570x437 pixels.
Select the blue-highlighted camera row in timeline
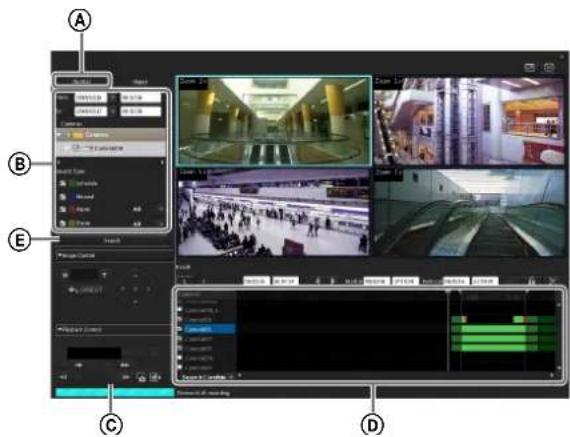coord(209,329)
